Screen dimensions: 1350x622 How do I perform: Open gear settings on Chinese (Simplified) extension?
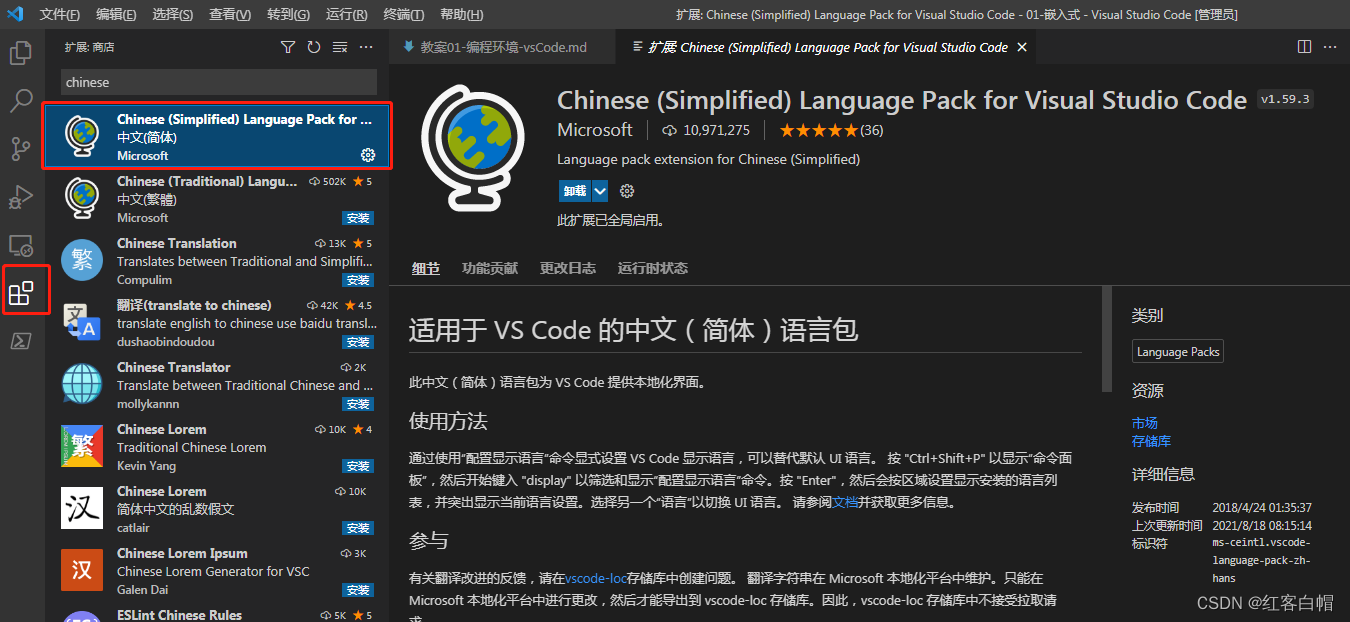(x=367, y=156)
